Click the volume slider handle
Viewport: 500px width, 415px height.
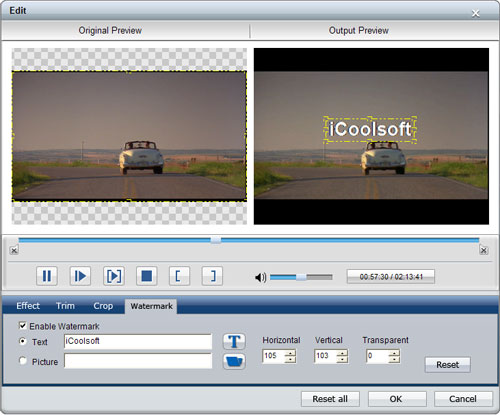point(301,277)
